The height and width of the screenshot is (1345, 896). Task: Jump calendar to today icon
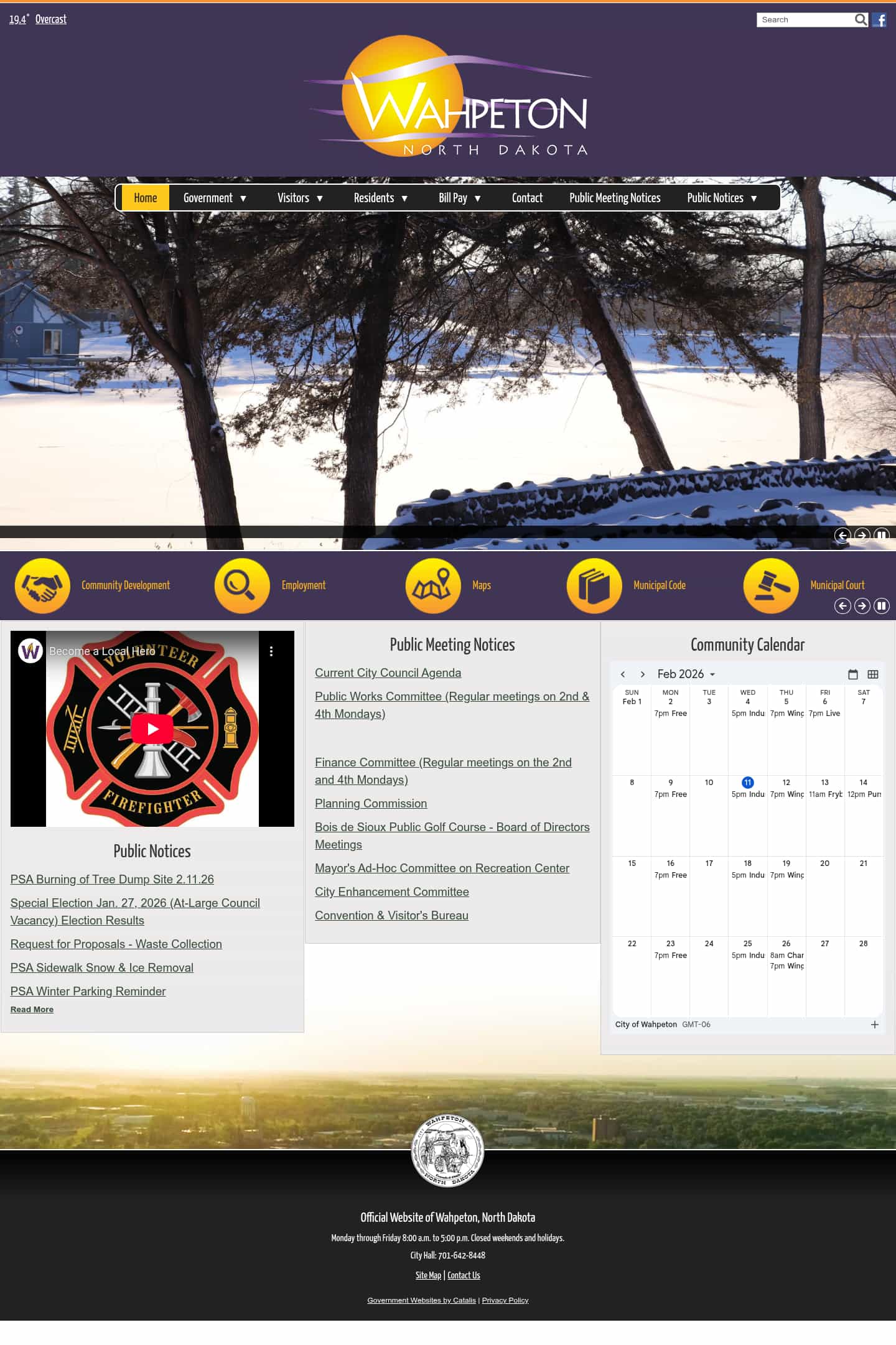pos(853,674)
